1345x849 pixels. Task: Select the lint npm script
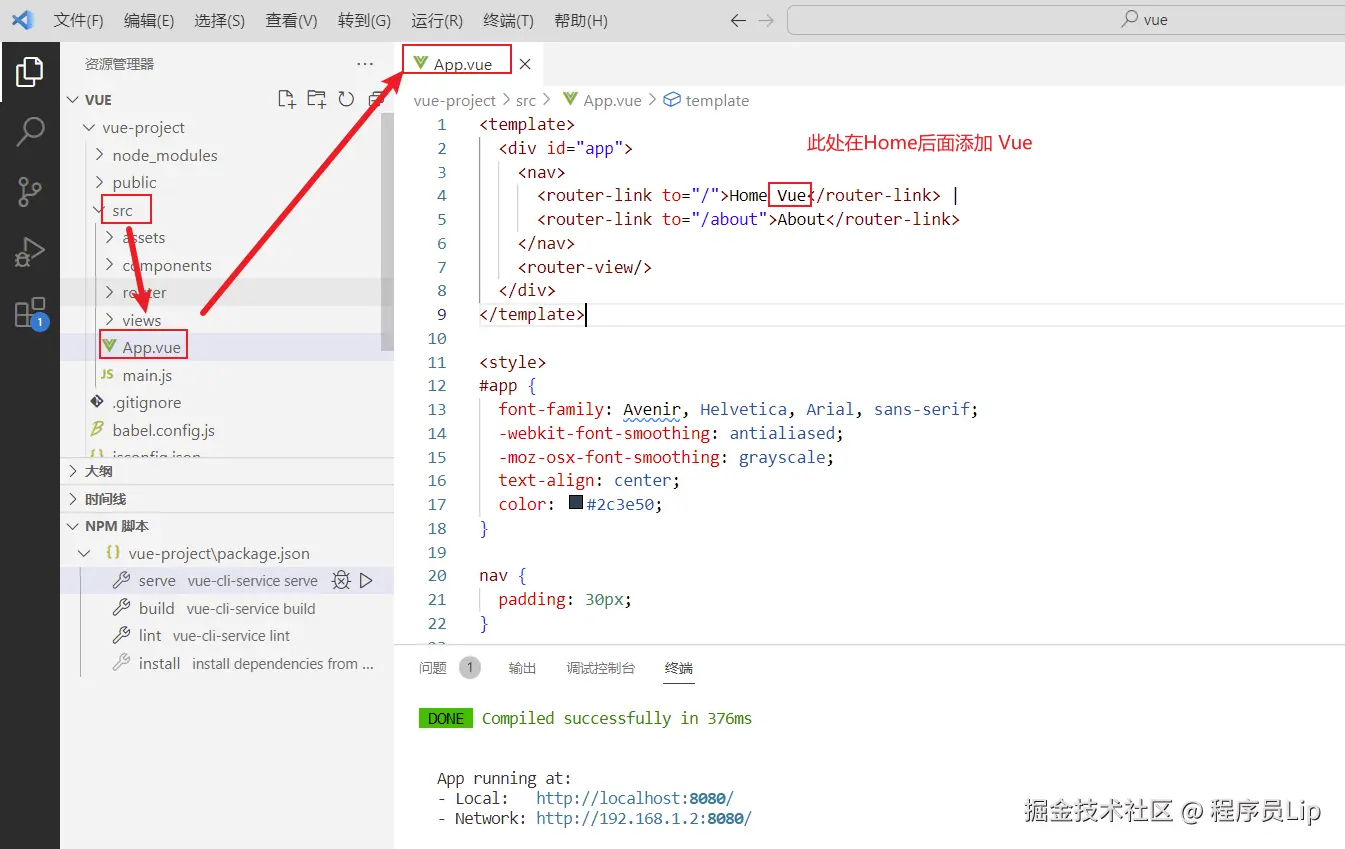(x=227, y=635)
